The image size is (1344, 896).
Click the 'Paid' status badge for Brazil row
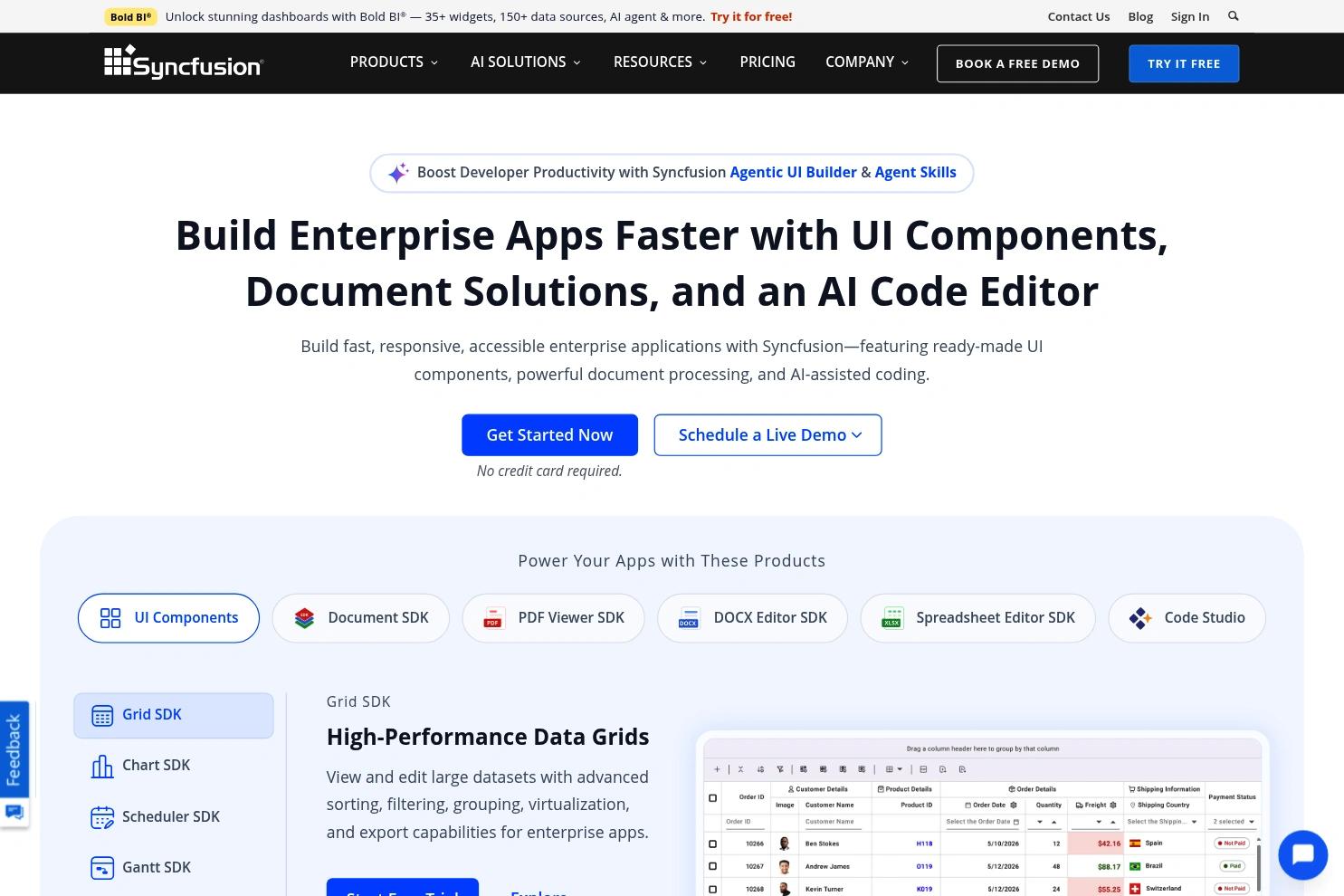pos(1232,866)
